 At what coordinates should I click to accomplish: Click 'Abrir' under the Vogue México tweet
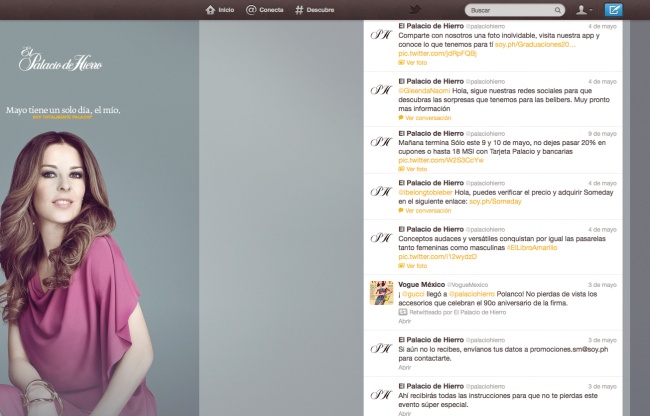click(405, 322)
